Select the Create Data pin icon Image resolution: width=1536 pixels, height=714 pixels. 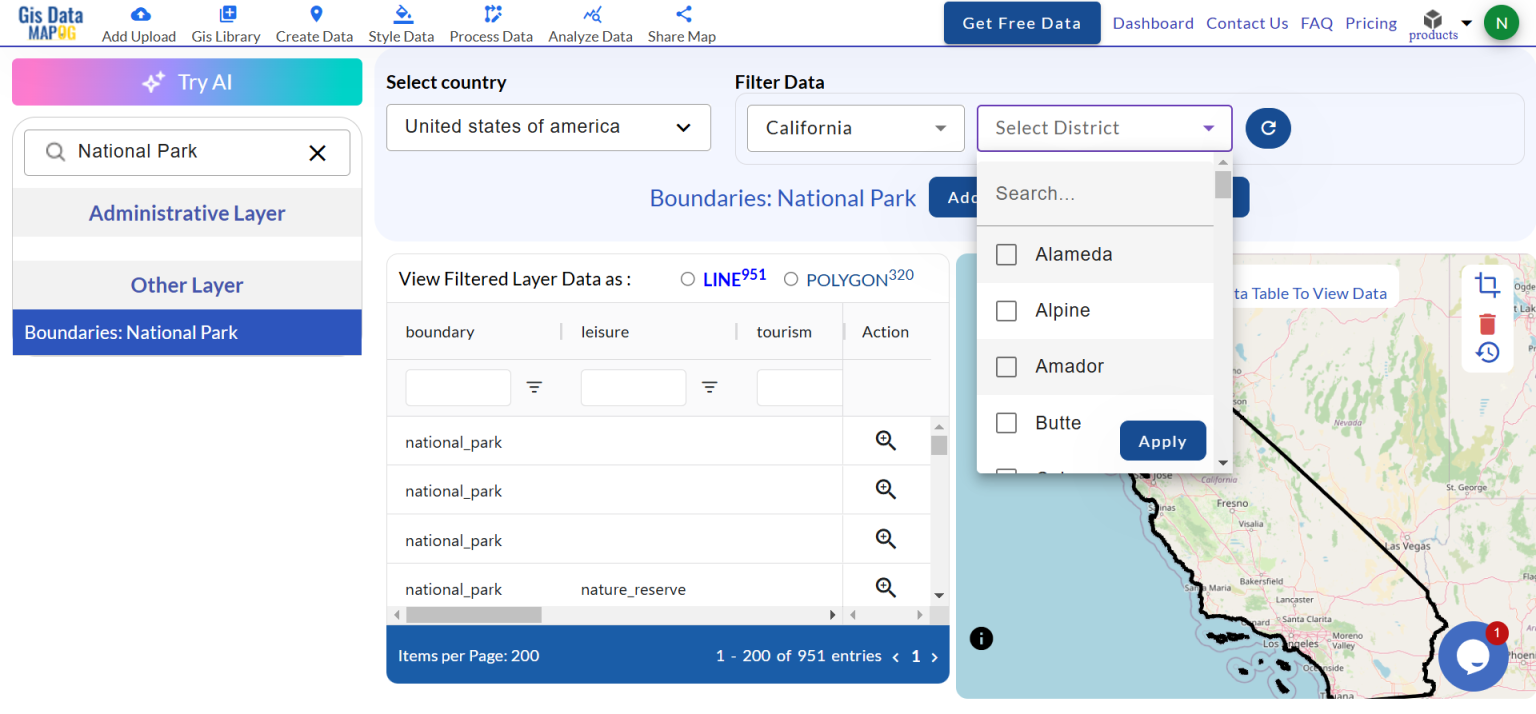[x=314, y=13]
